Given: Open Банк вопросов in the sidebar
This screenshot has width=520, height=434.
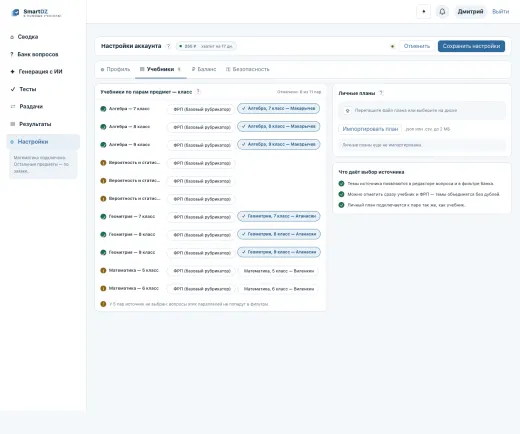Looking at the screenshot, I should pyautogui.click(x=38, y=54).
